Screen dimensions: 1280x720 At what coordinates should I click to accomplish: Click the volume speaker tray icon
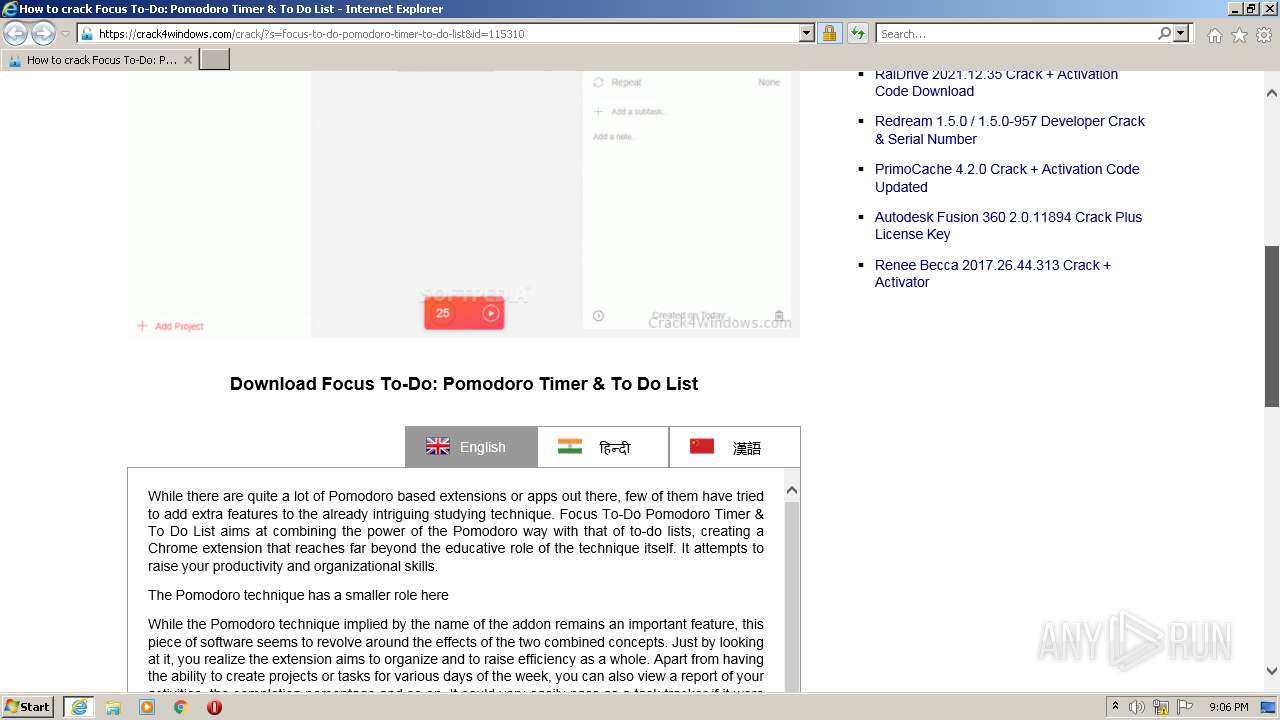1137,707
